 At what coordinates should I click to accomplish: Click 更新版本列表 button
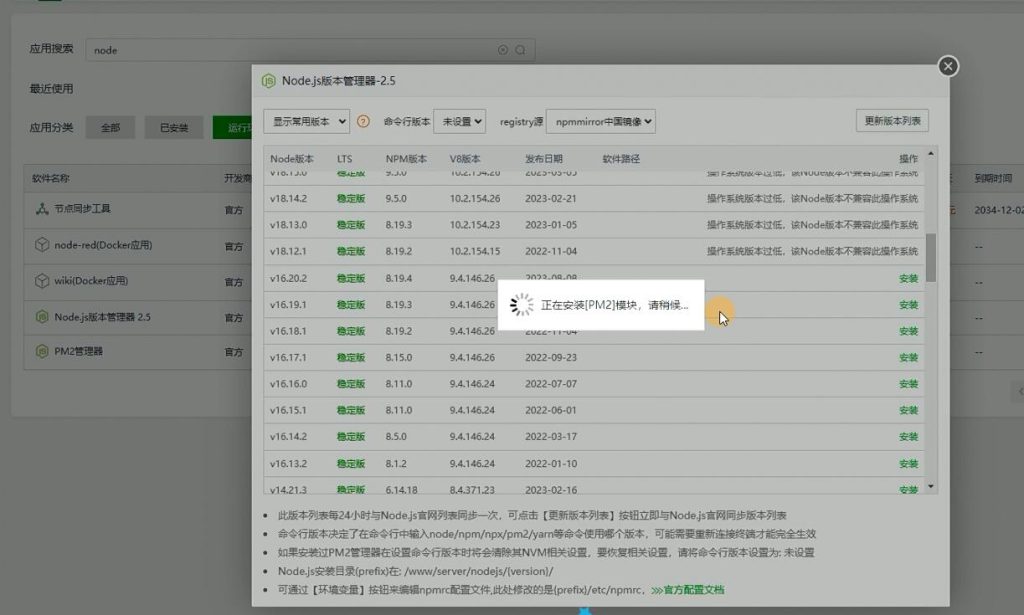coord(889,120)
